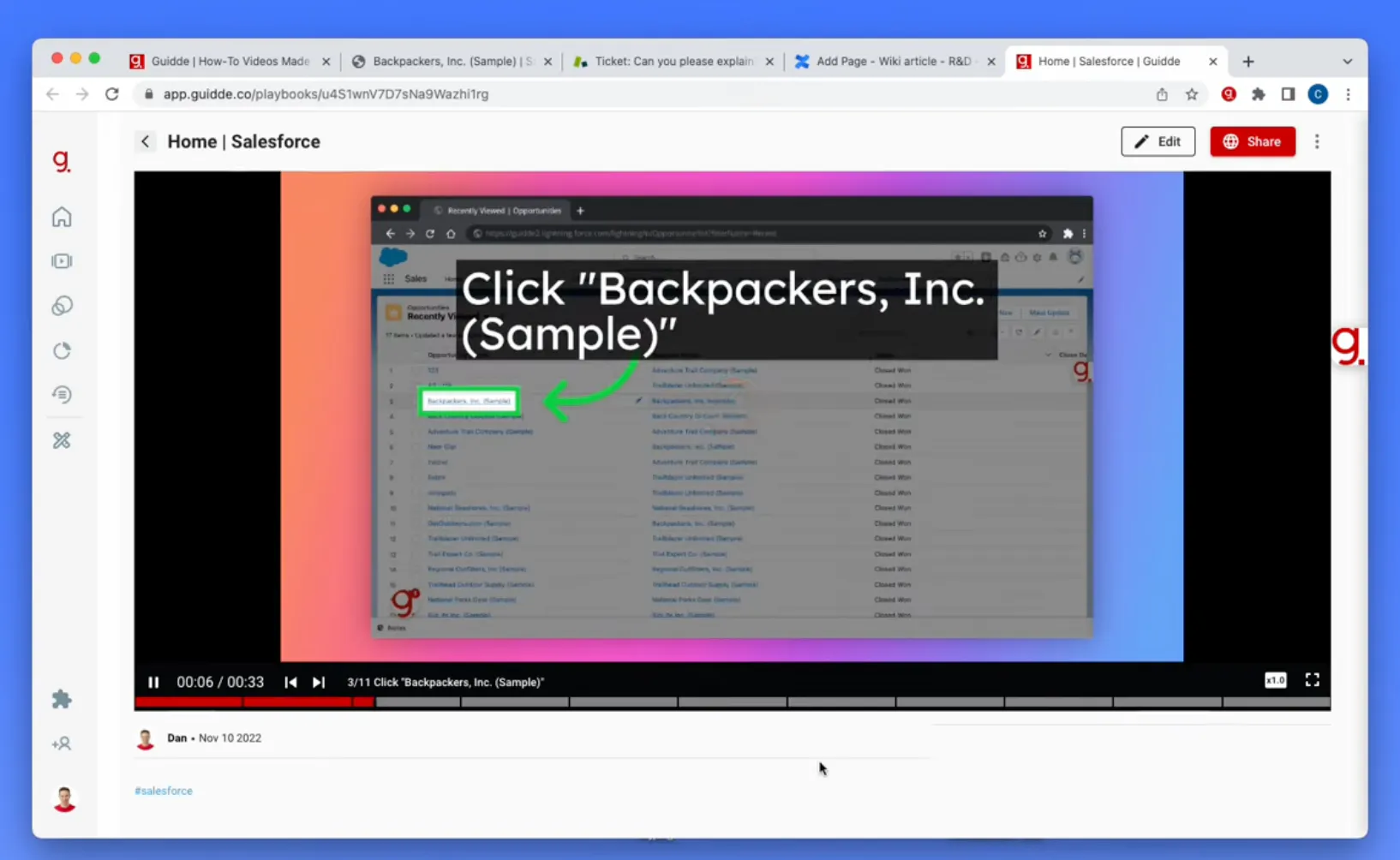Click the share page icon in address bar
This screenshot has height=860, width=1400.
pyautogui.click(x=1162, y=94)
